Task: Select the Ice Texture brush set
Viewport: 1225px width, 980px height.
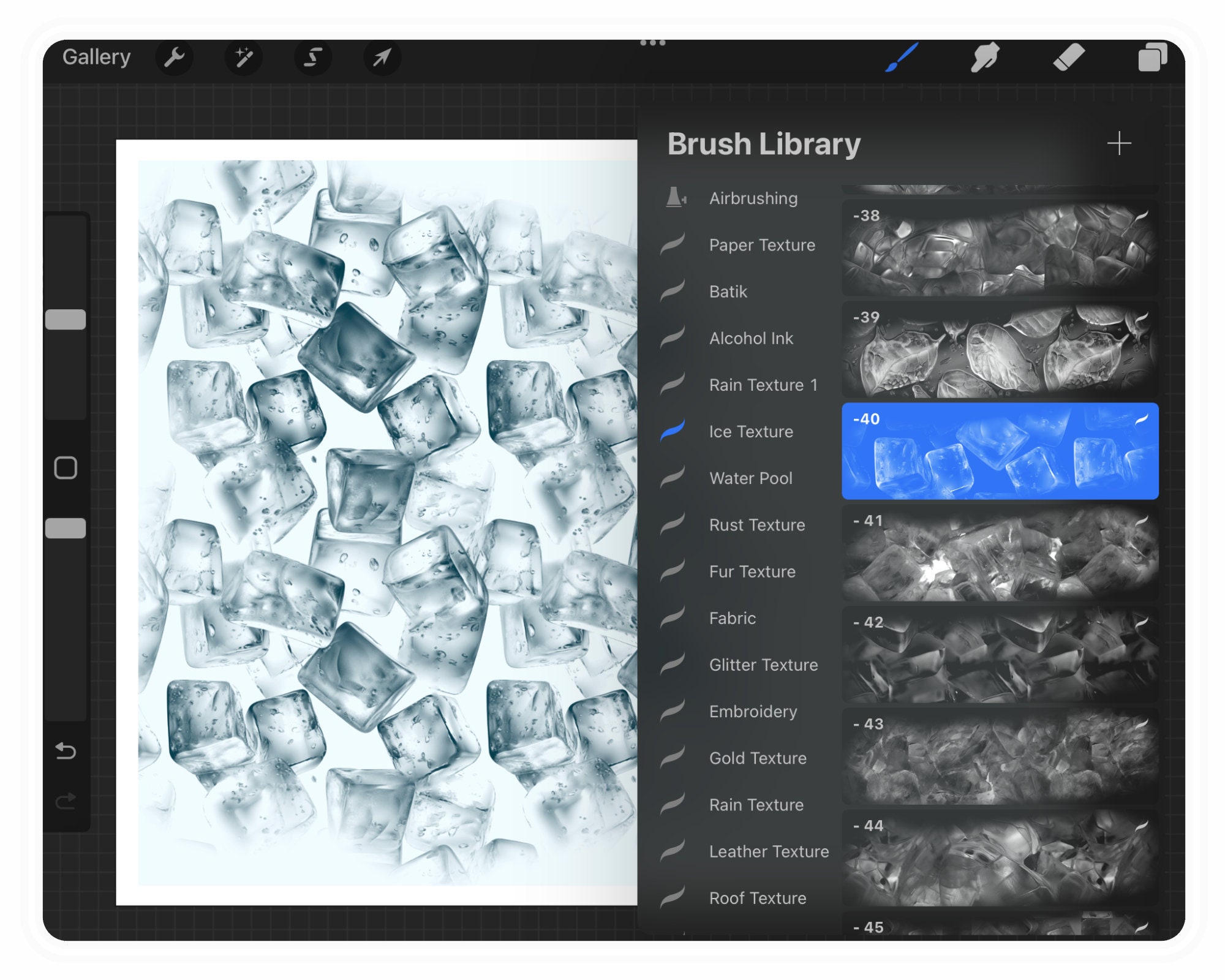Action: coord(750,431)
